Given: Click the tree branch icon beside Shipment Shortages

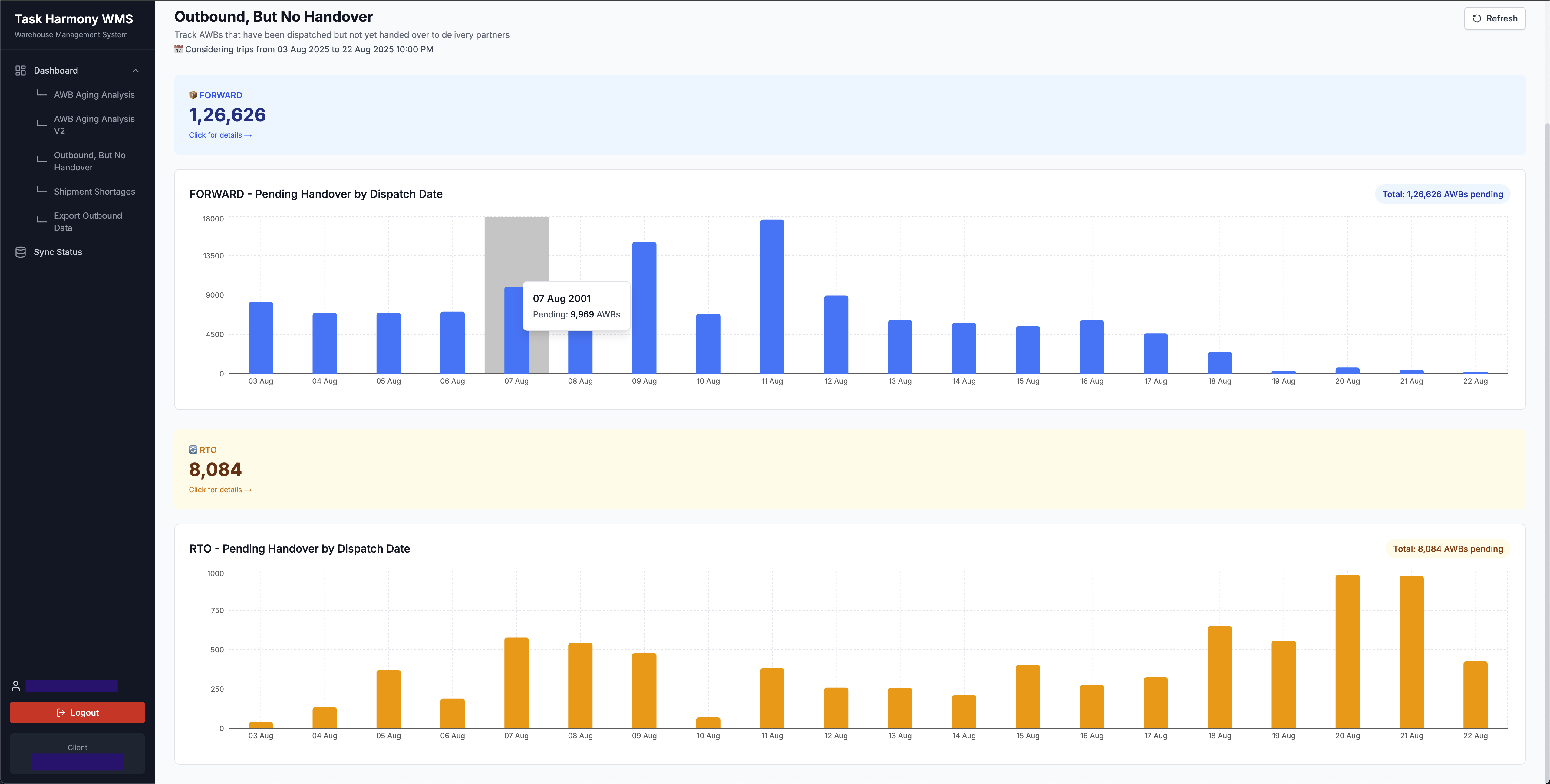Looking at the screenshot, I should [41, 190].
